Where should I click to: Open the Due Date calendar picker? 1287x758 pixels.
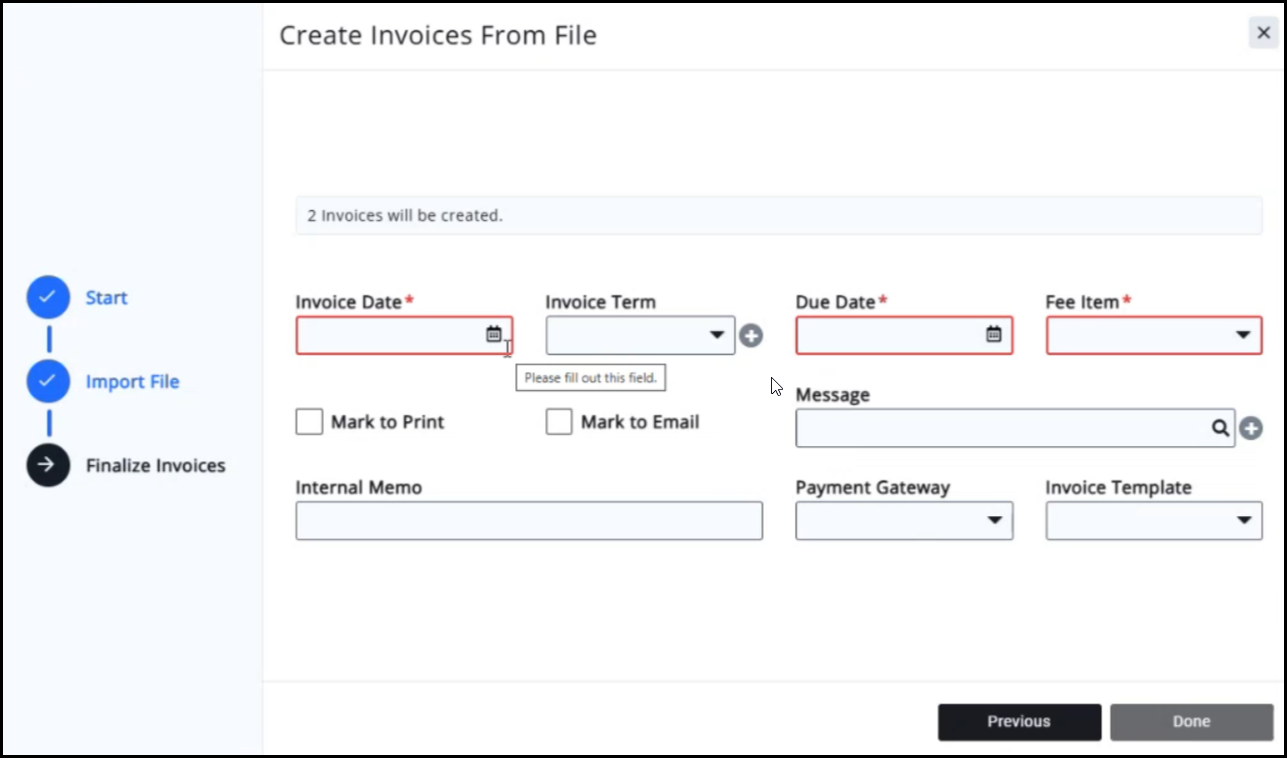click(x=993, y=335)
